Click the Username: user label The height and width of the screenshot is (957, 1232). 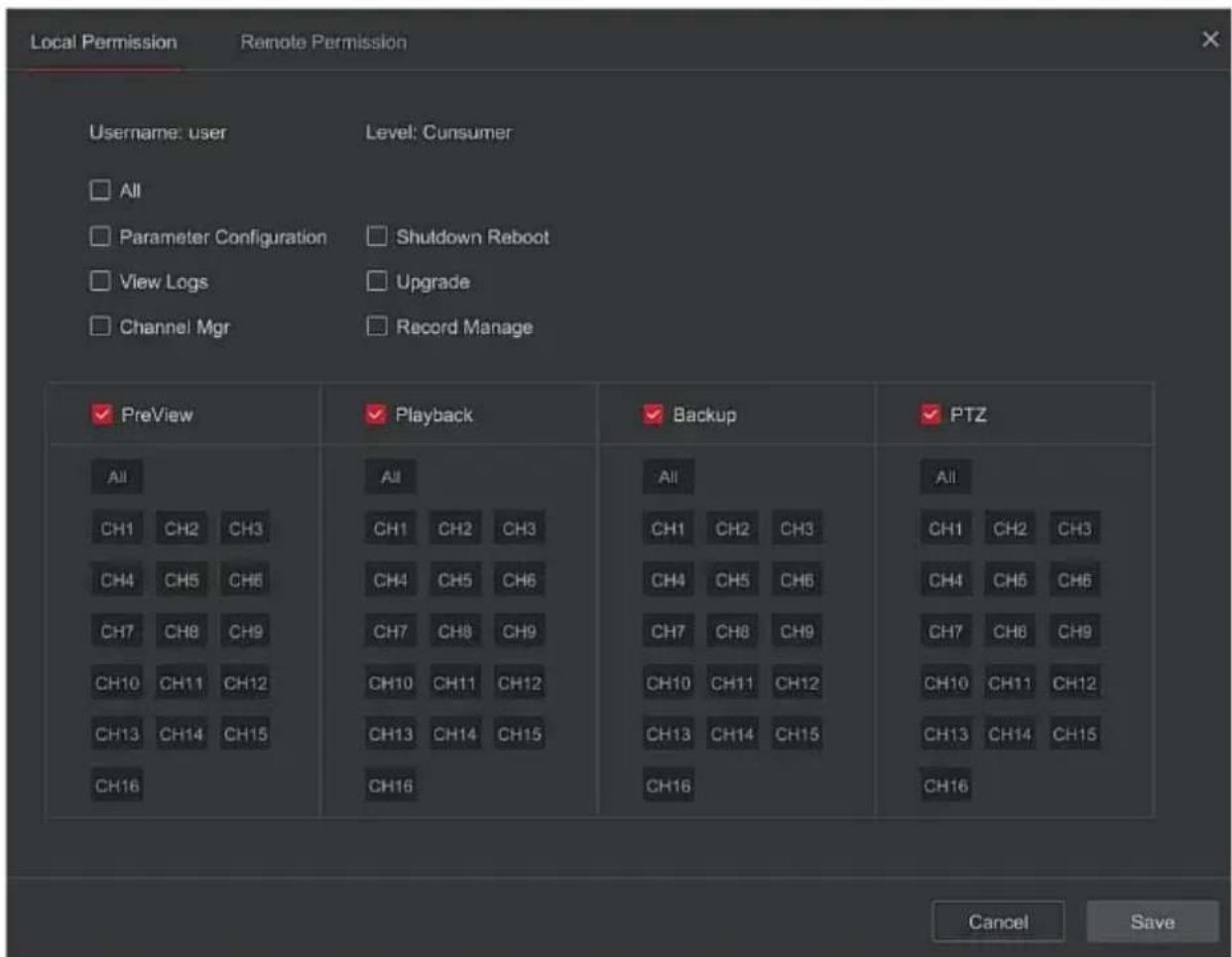[158, 132]
